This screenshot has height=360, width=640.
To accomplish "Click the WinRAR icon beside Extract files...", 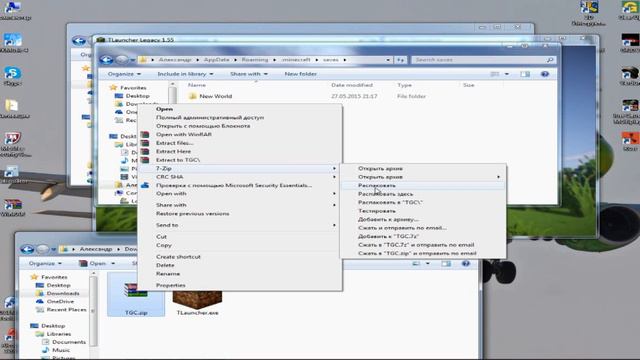I will 145,143.
